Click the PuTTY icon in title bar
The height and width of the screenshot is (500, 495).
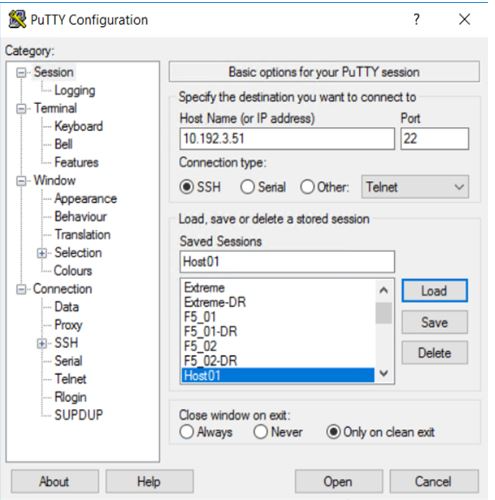coord(17,19)
